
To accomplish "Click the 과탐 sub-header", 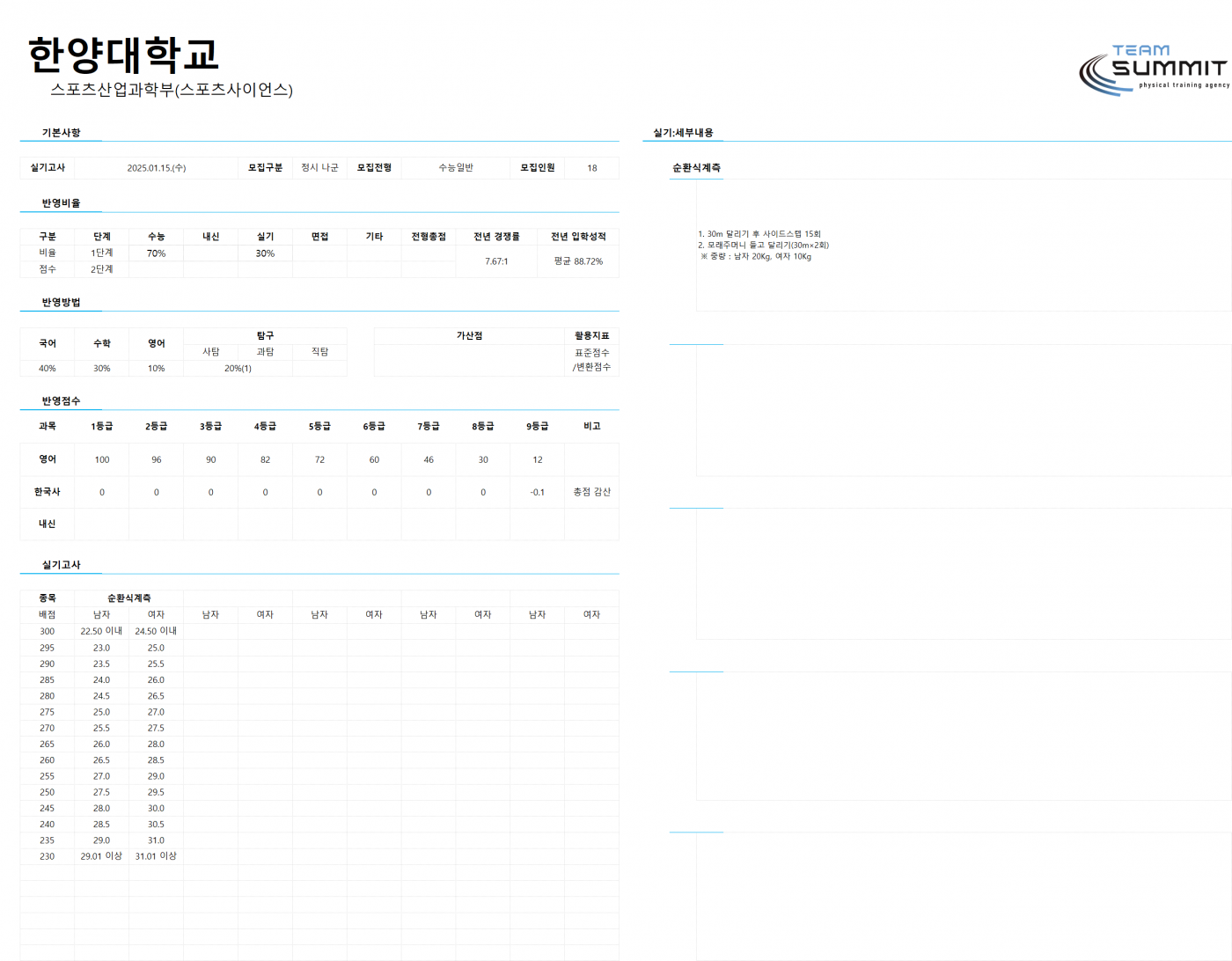I will click(x=265, y=352).
